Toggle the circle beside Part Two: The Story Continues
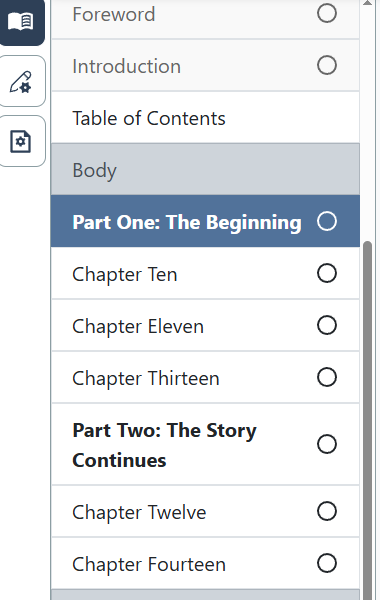 (327, 444)
